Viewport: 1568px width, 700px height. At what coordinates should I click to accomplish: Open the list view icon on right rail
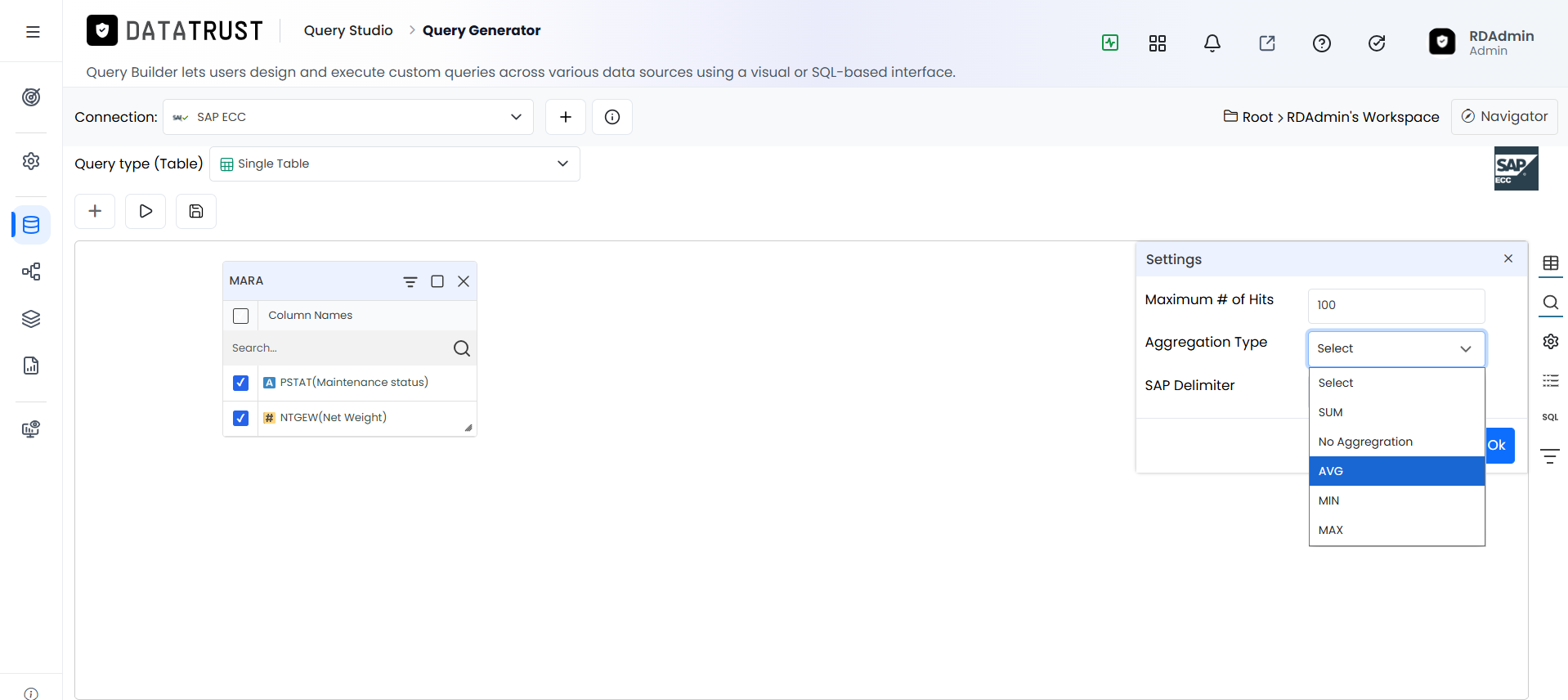[1551, 381]
